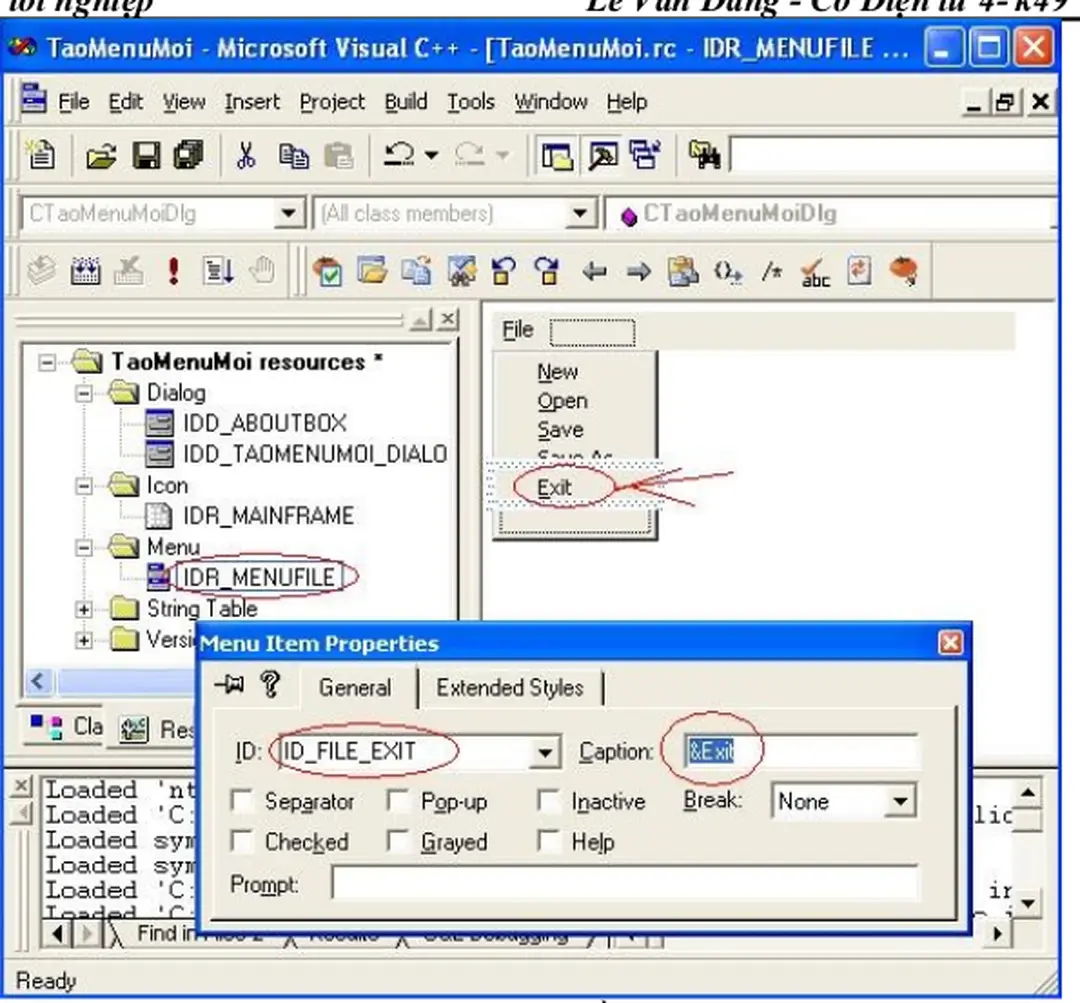Click the Save All toolbar icon

187,156
